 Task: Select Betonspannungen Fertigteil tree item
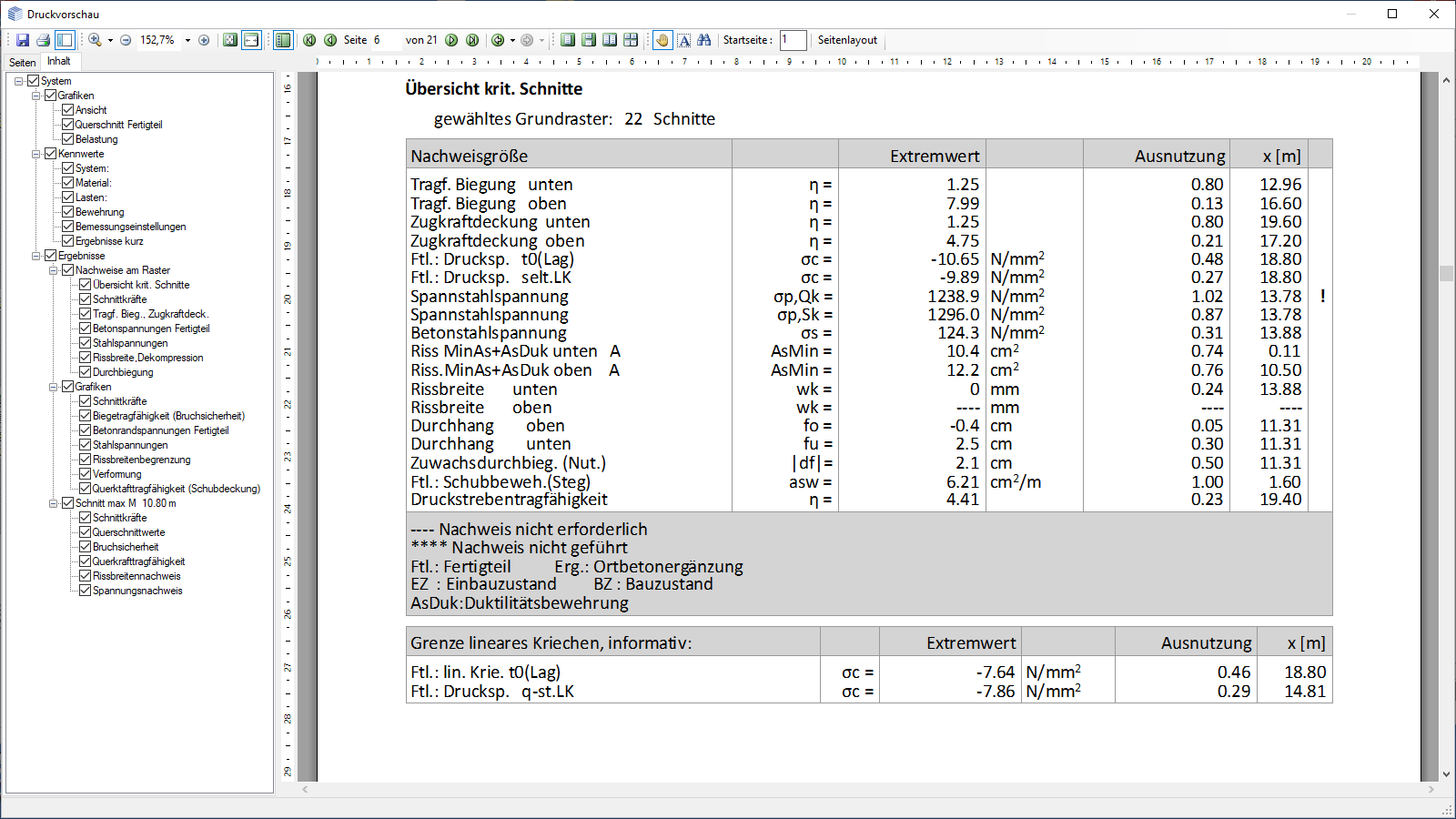pos(151,329)
